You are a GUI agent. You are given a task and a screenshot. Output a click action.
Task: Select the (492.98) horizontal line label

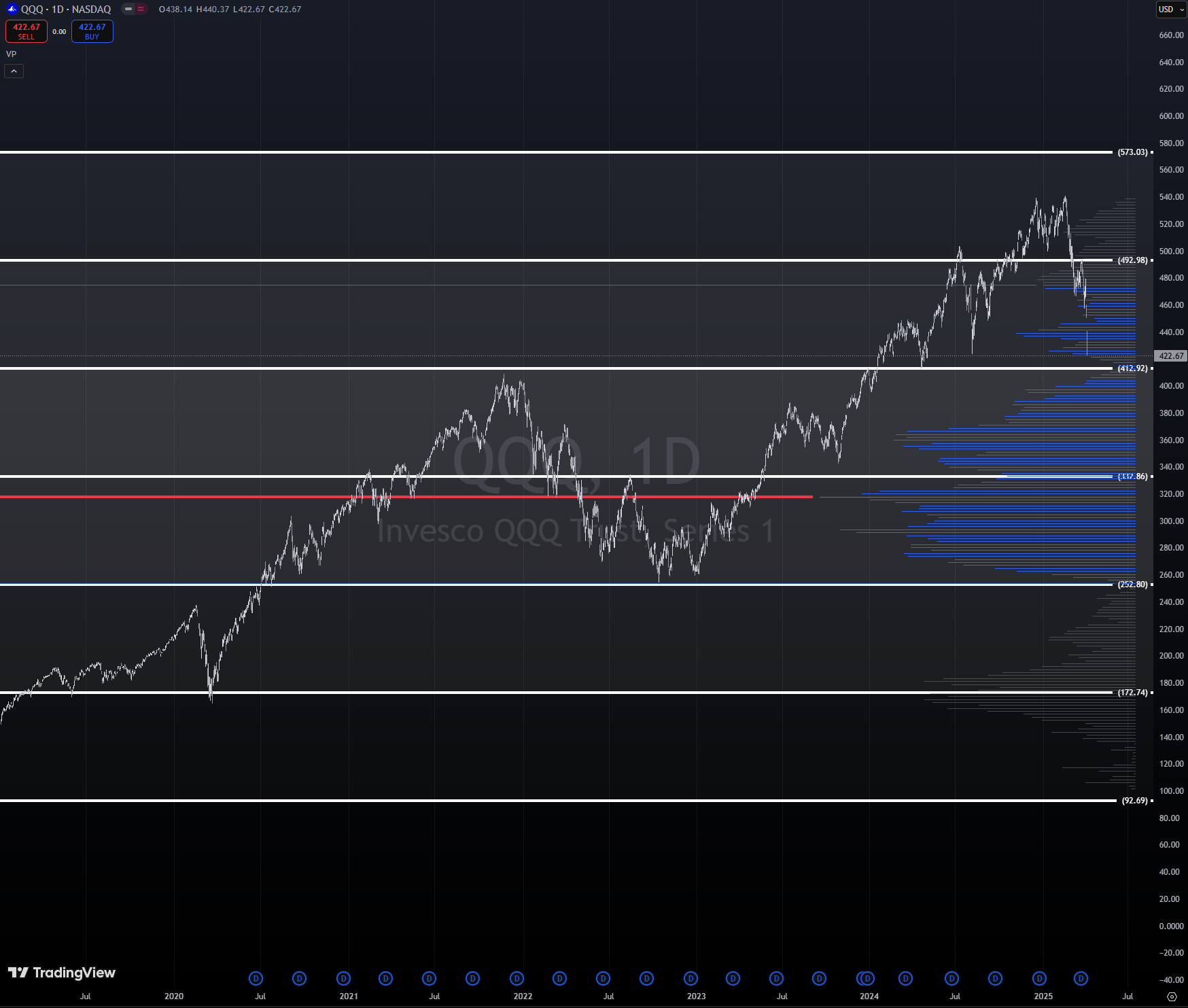coord(1132,260)
